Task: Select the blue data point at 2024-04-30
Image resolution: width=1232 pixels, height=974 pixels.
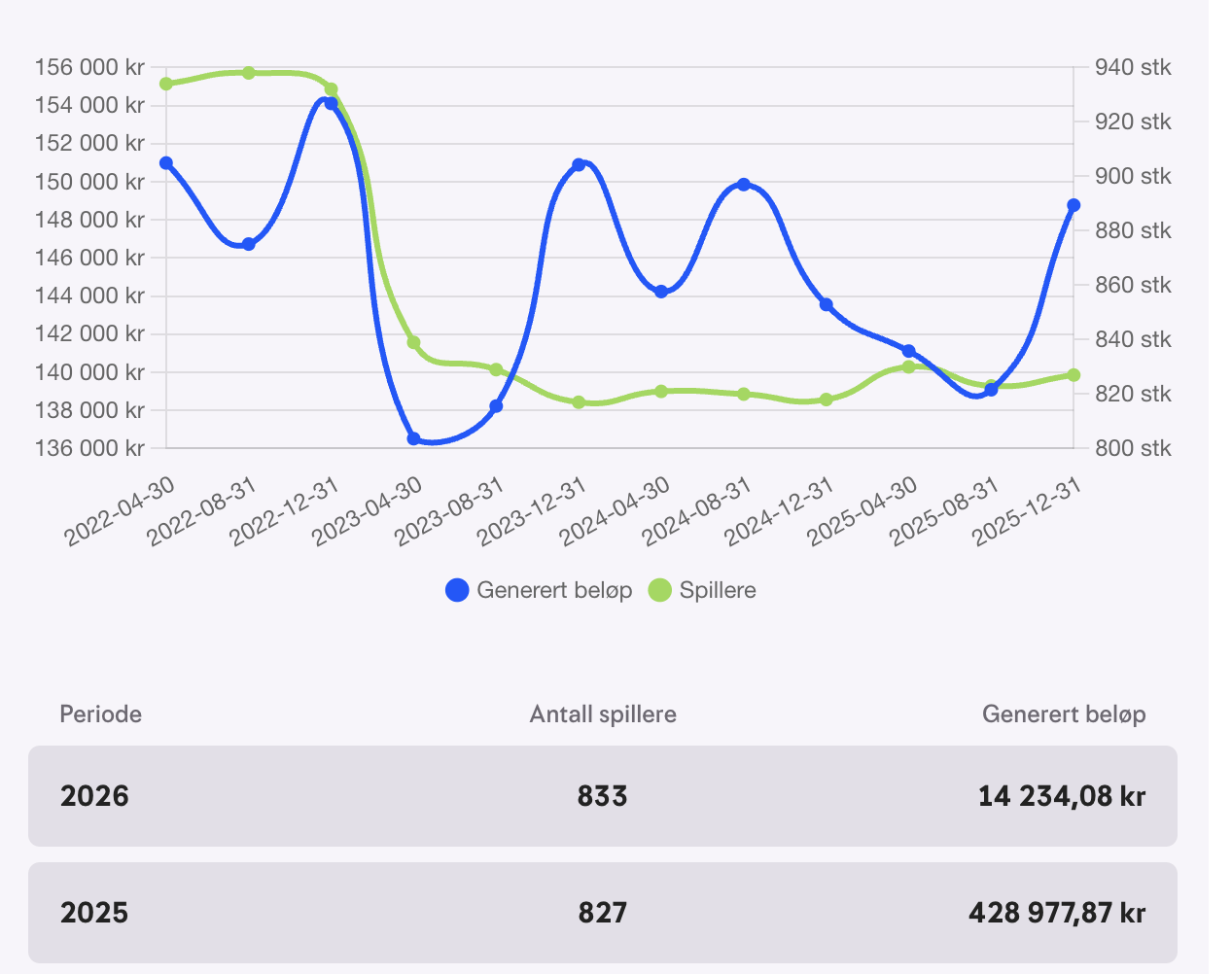Action: coord(661,292)
